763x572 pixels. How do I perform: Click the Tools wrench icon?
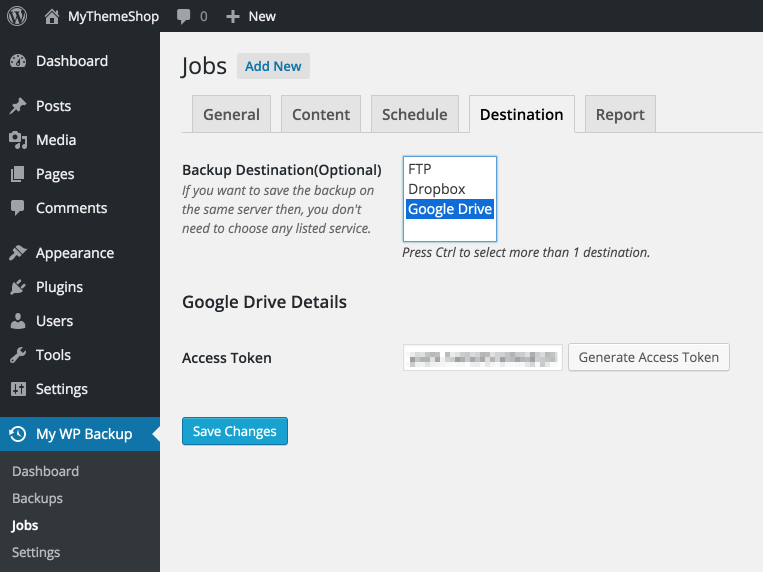(x=18, y=355)
